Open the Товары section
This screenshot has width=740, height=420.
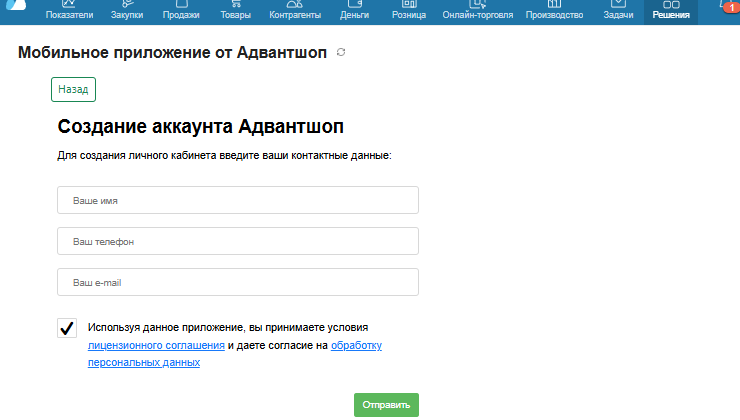click(x=235, y=10)
